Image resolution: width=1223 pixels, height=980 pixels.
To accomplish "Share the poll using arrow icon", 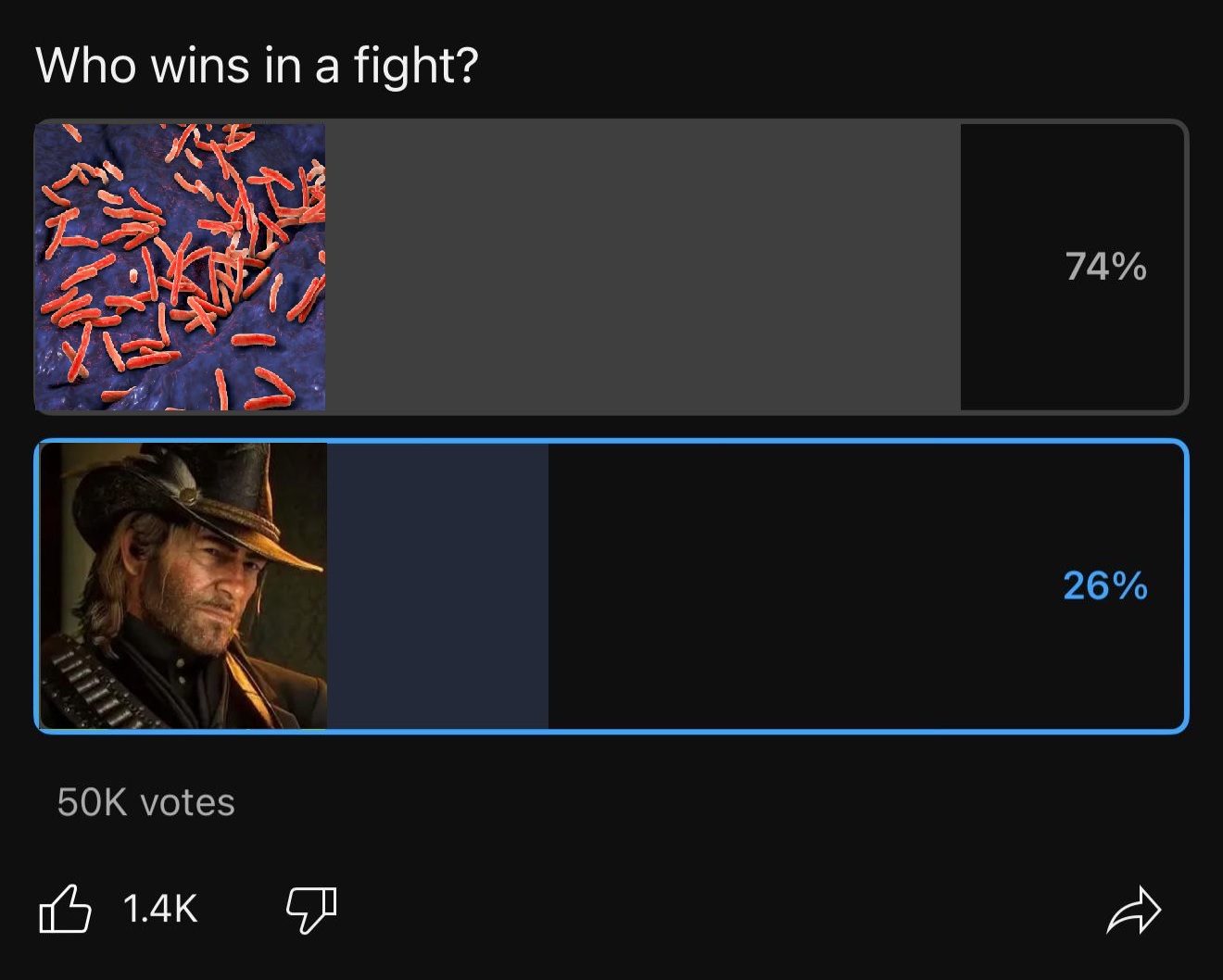I will (1134, 910).
